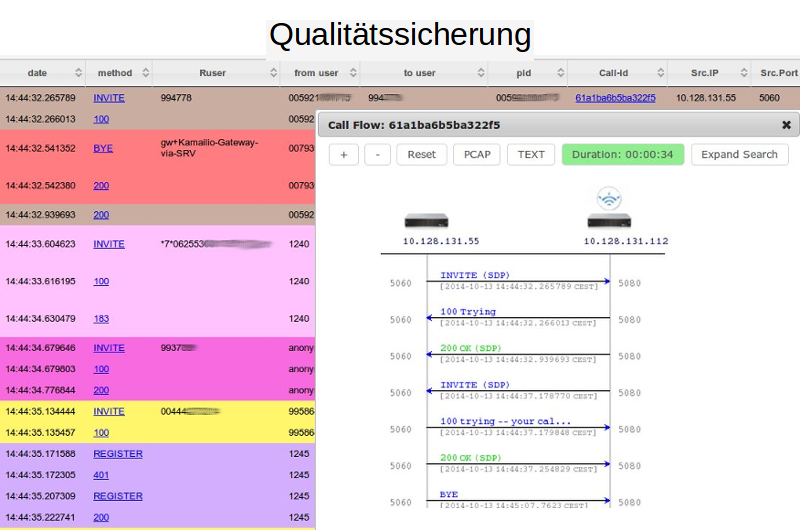Sort by the to user column header
The image size is (800, 530).
click(420, 73)
